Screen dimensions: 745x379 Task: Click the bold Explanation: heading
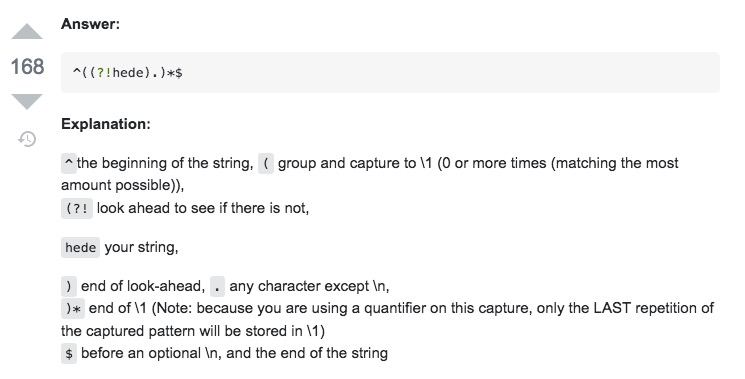click(106, 124)
